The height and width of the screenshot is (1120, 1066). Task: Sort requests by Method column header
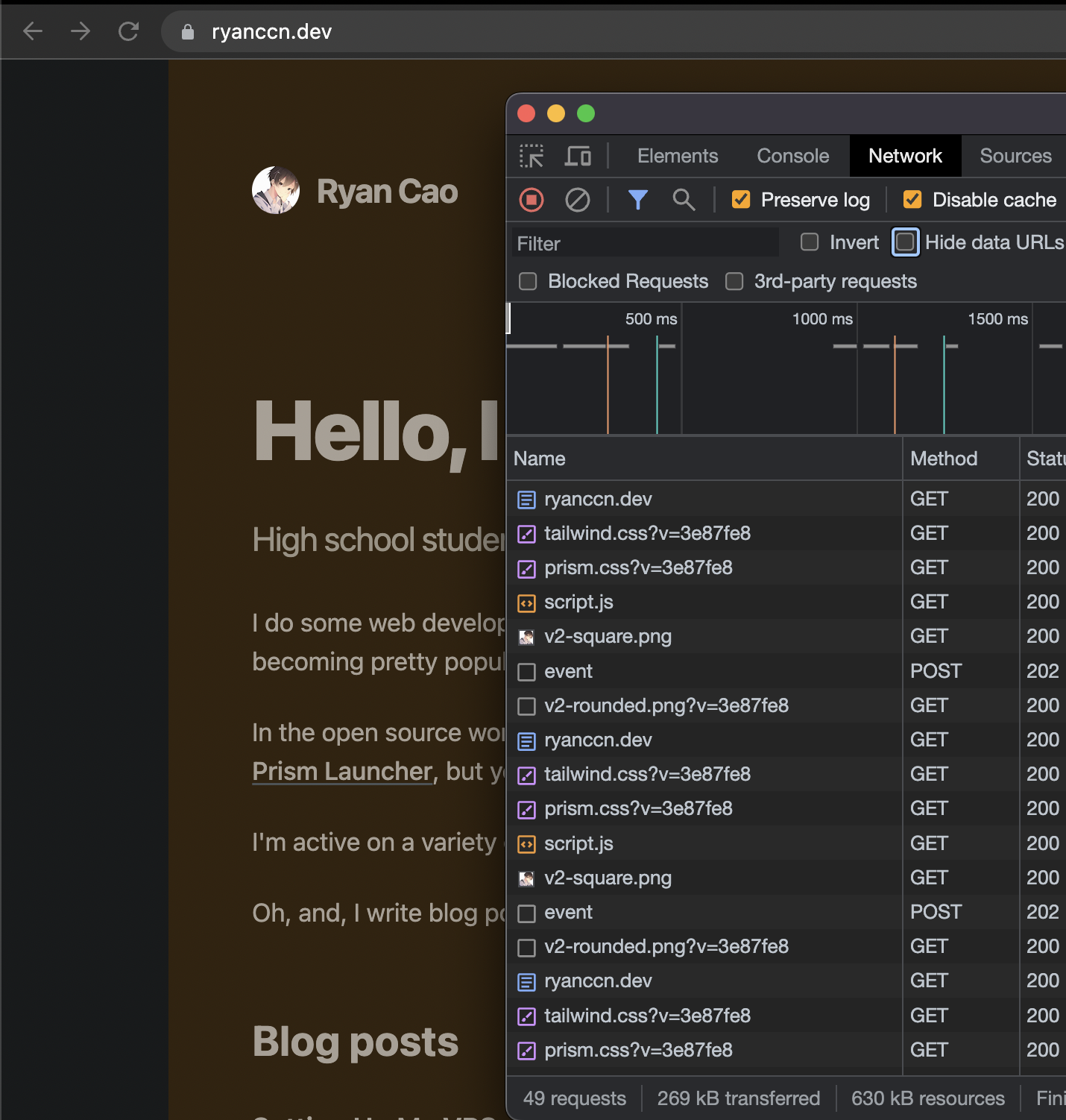(x=944, y=459)
